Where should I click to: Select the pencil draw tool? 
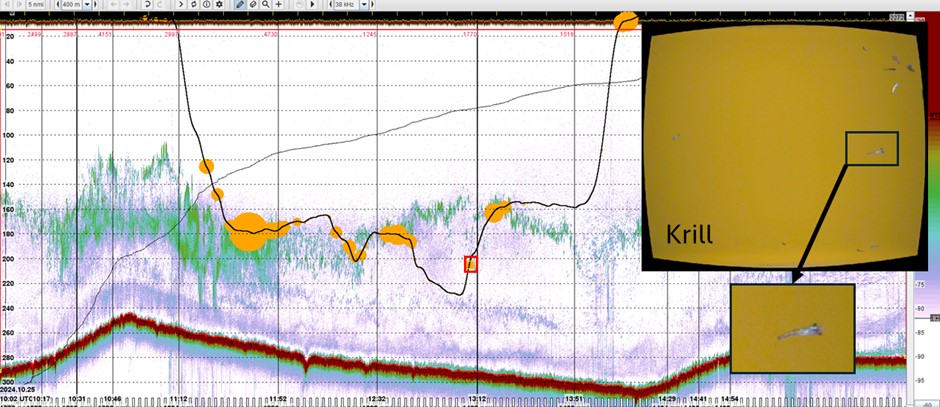point(239,5)
